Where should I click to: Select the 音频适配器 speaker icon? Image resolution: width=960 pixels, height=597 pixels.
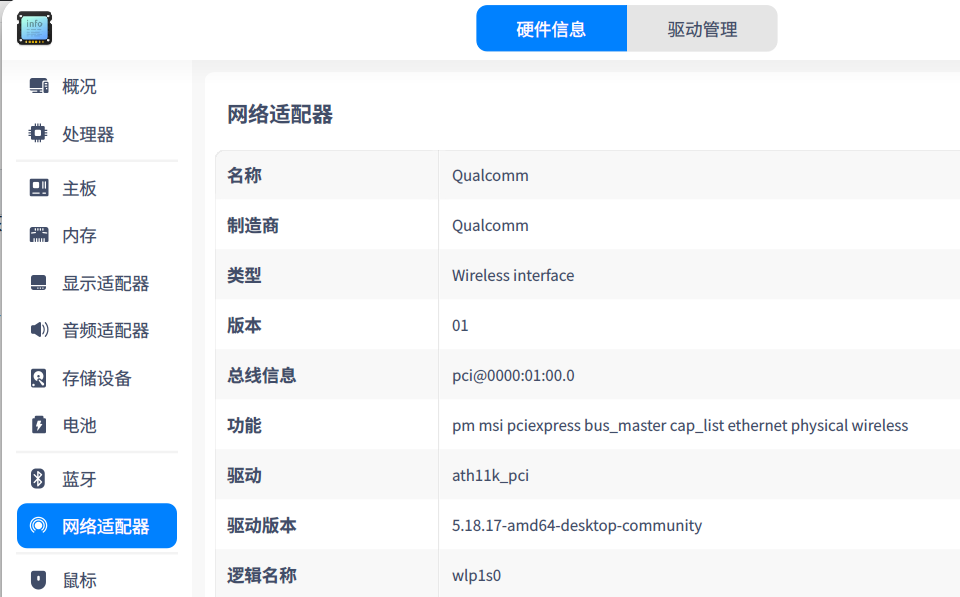[39, 330]
